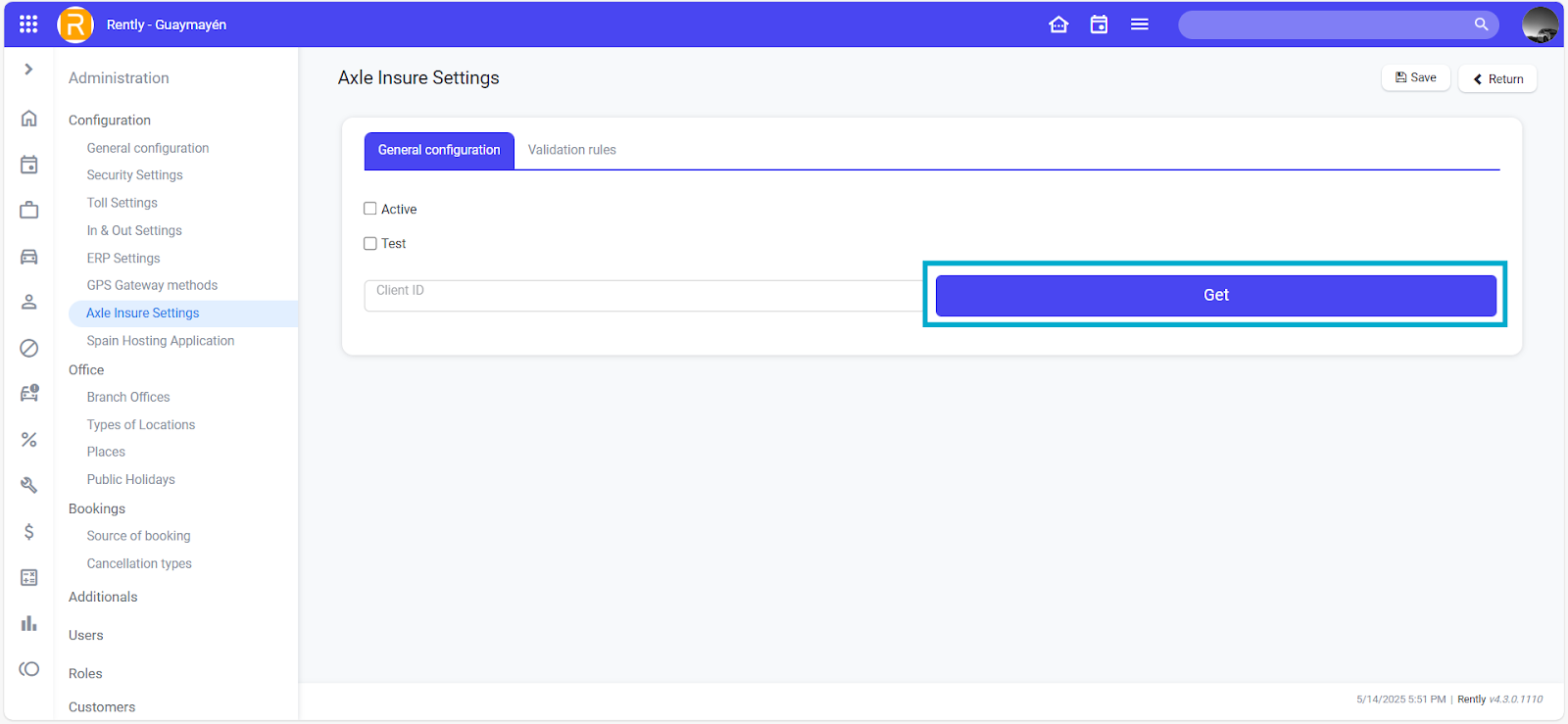Click the Client ID input field
1568x724 pixels.
click(643, 295)
